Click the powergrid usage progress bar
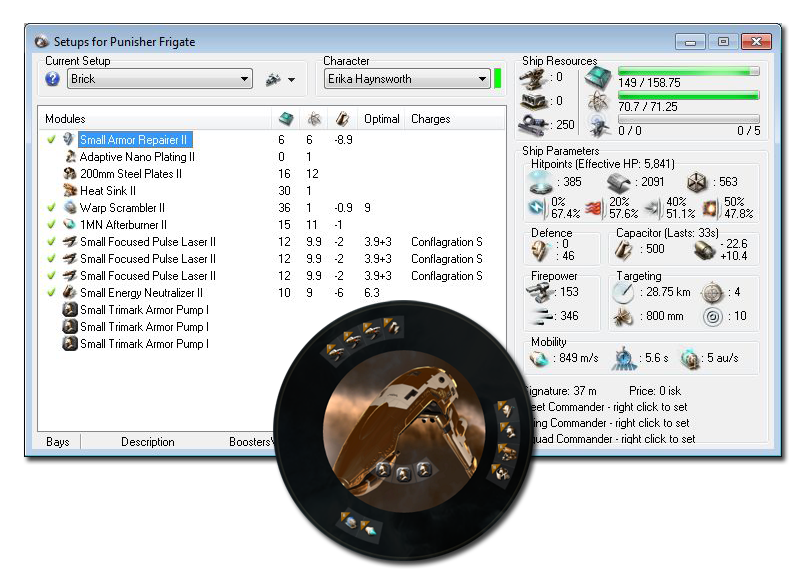This screenshot has height=576, width=804. pos(688,95)
